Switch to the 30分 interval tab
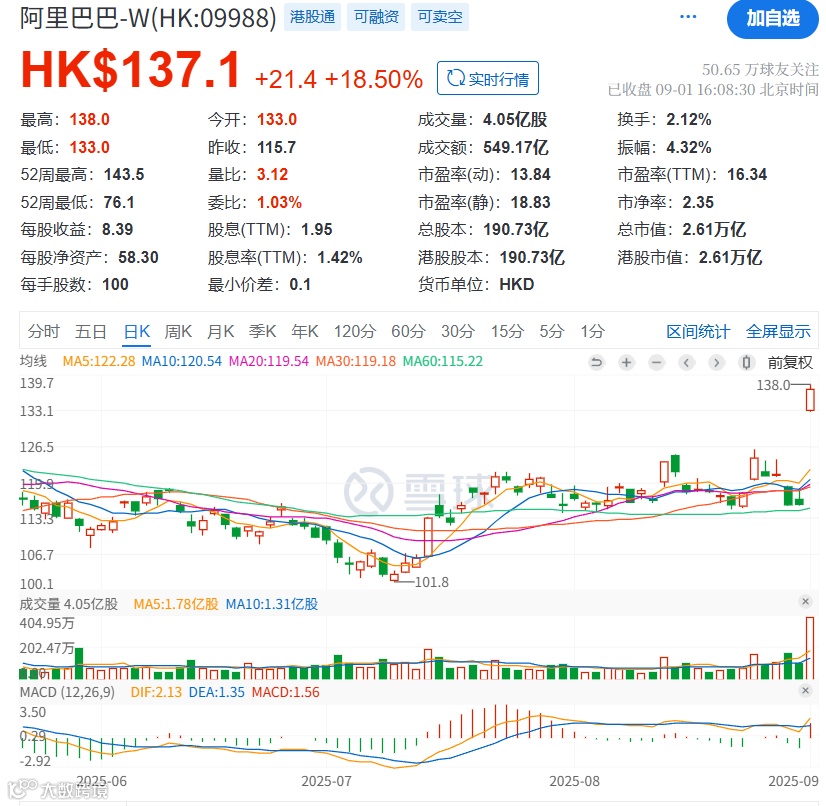The height and width of the screenshot is (806, 826). (x=458, y=331)
